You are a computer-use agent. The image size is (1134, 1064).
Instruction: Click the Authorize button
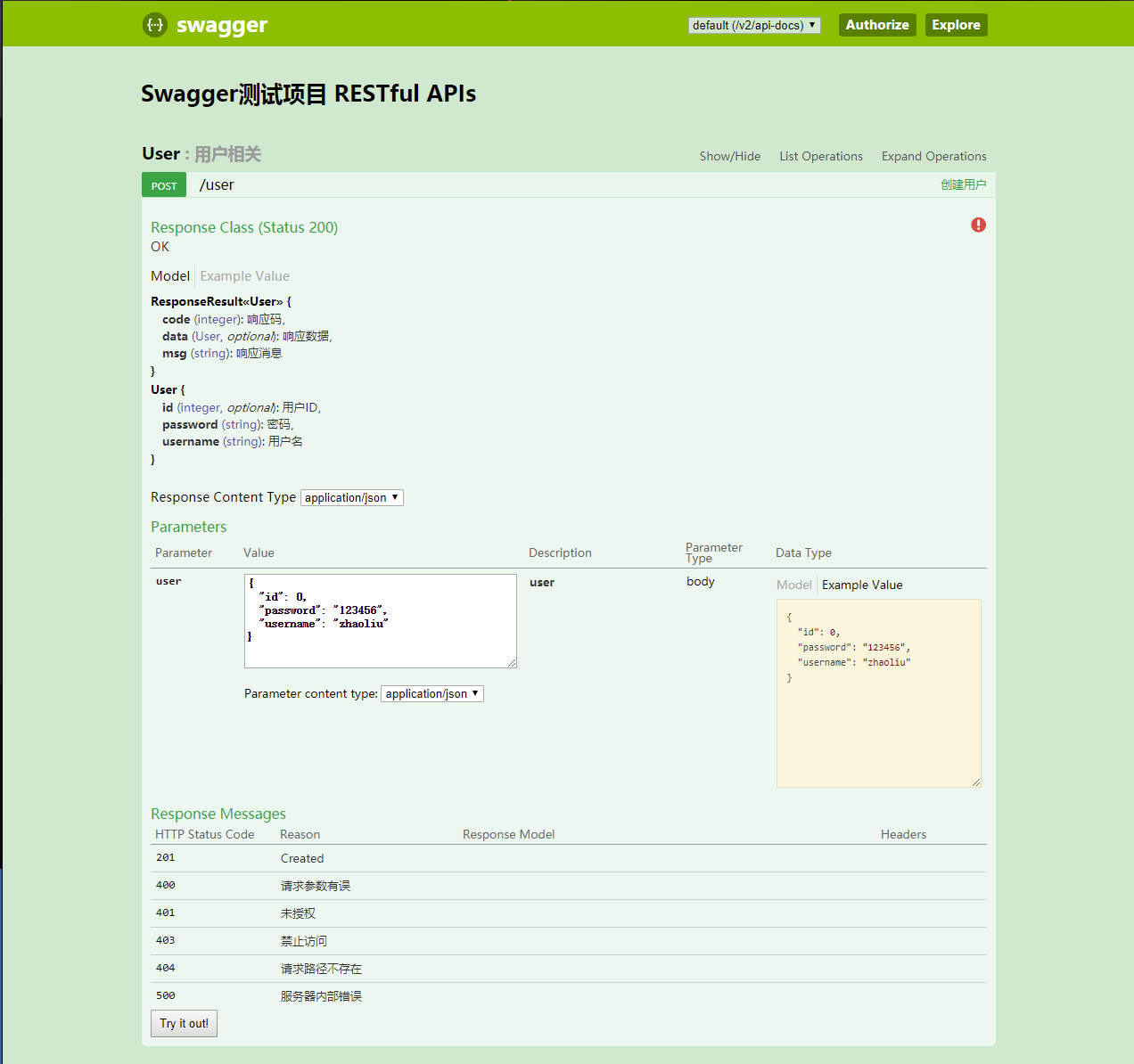[x=877, y=25]
